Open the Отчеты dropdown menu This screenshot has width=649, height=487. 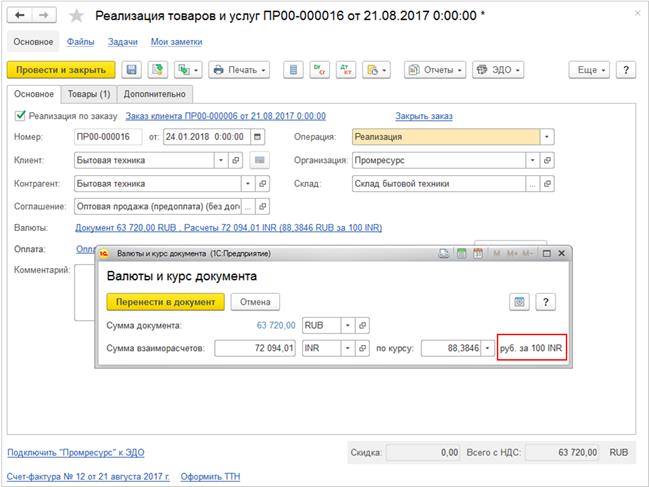(x=434, y=70)
